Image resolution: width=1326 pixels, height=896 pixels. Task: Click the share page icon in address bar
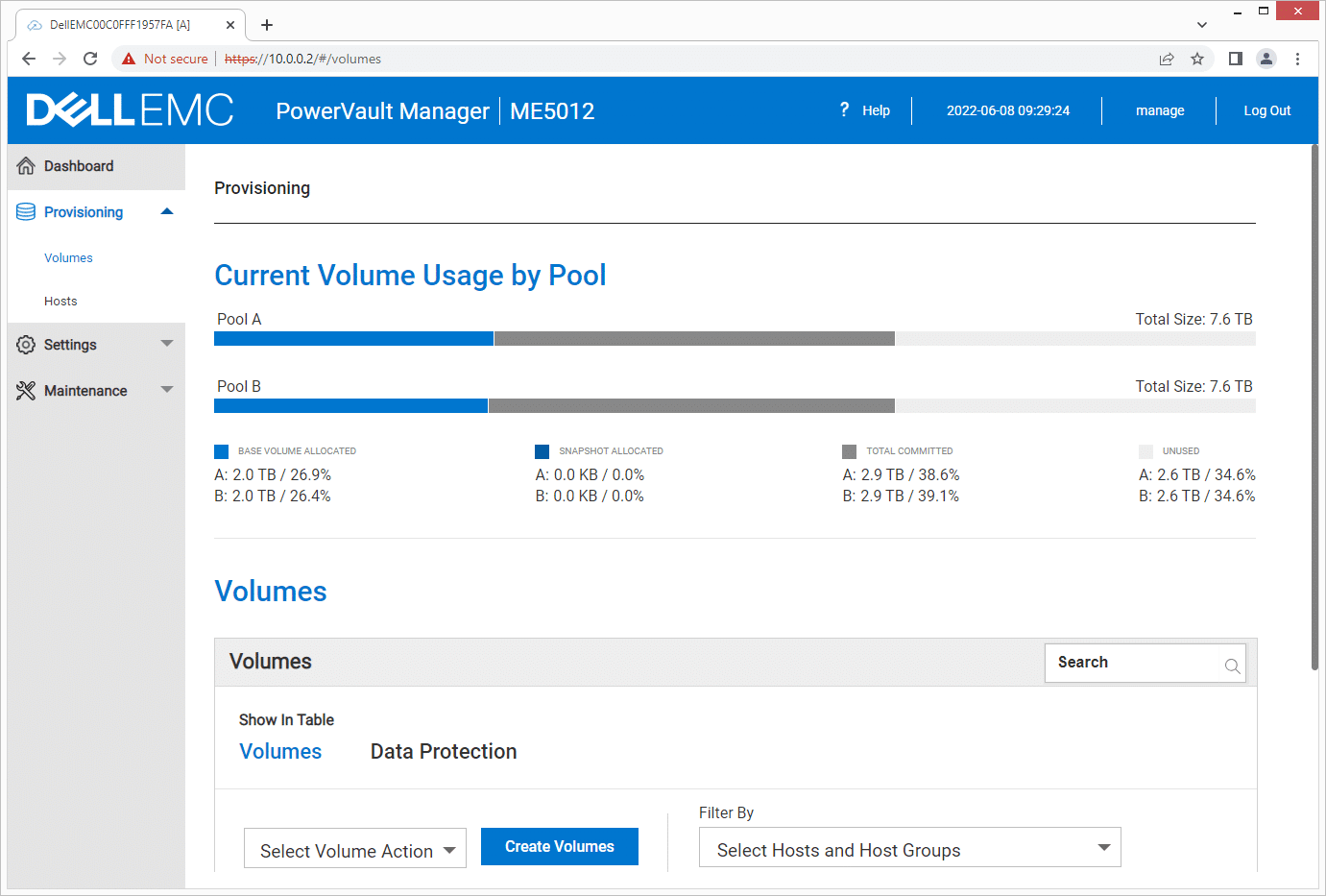point(1167,59)
